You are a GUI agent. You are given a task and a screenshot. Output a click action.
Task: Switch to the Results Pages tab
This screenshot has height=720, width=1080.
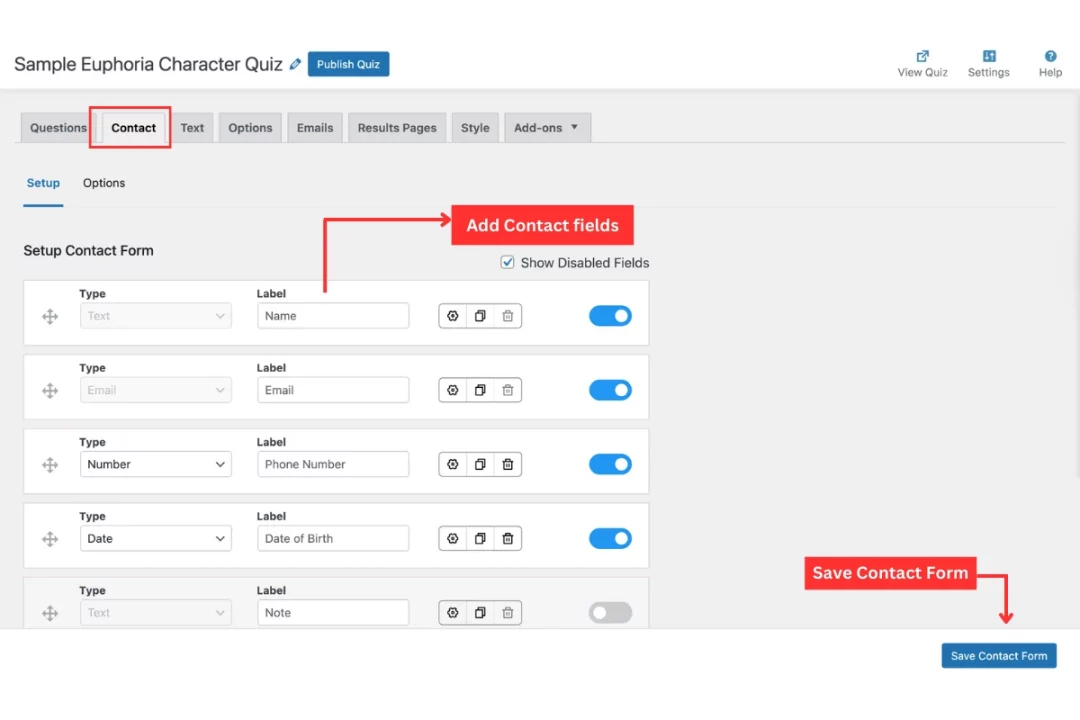click(397, 128)
